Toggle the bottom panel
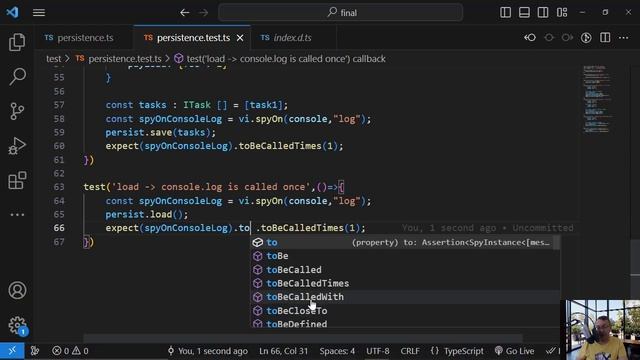640x360 pixels. coord(524,13)
